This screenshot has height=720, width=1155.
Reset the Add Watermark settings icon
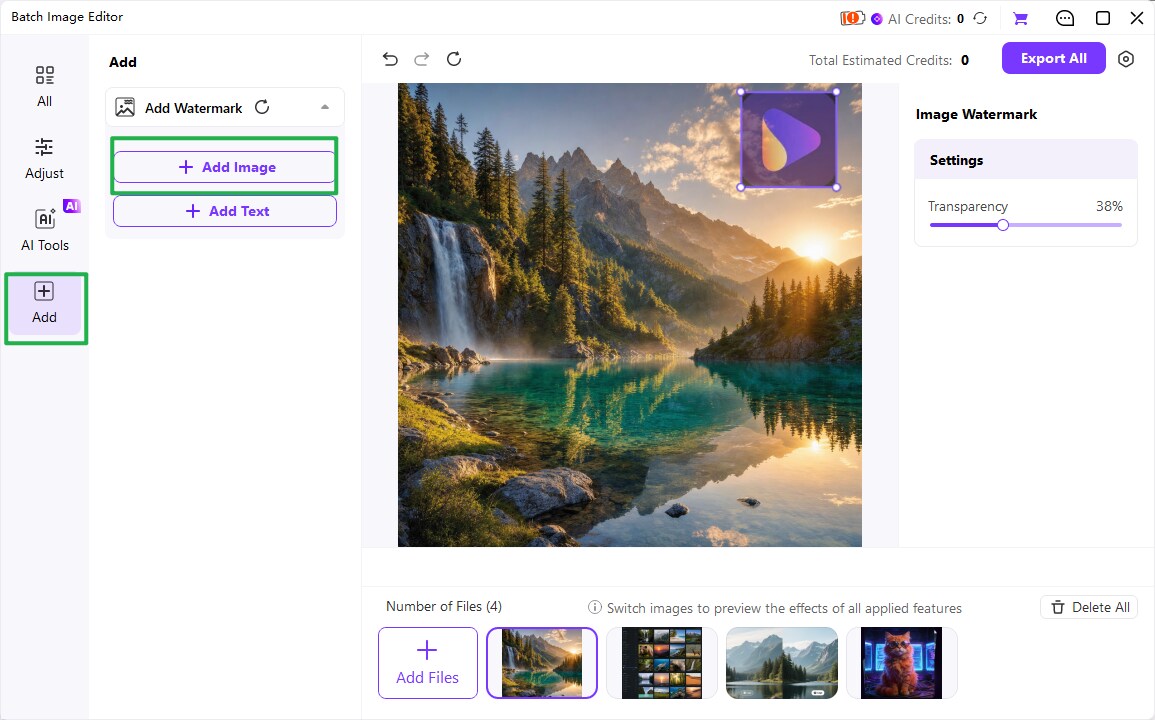(x=262, y=108)
